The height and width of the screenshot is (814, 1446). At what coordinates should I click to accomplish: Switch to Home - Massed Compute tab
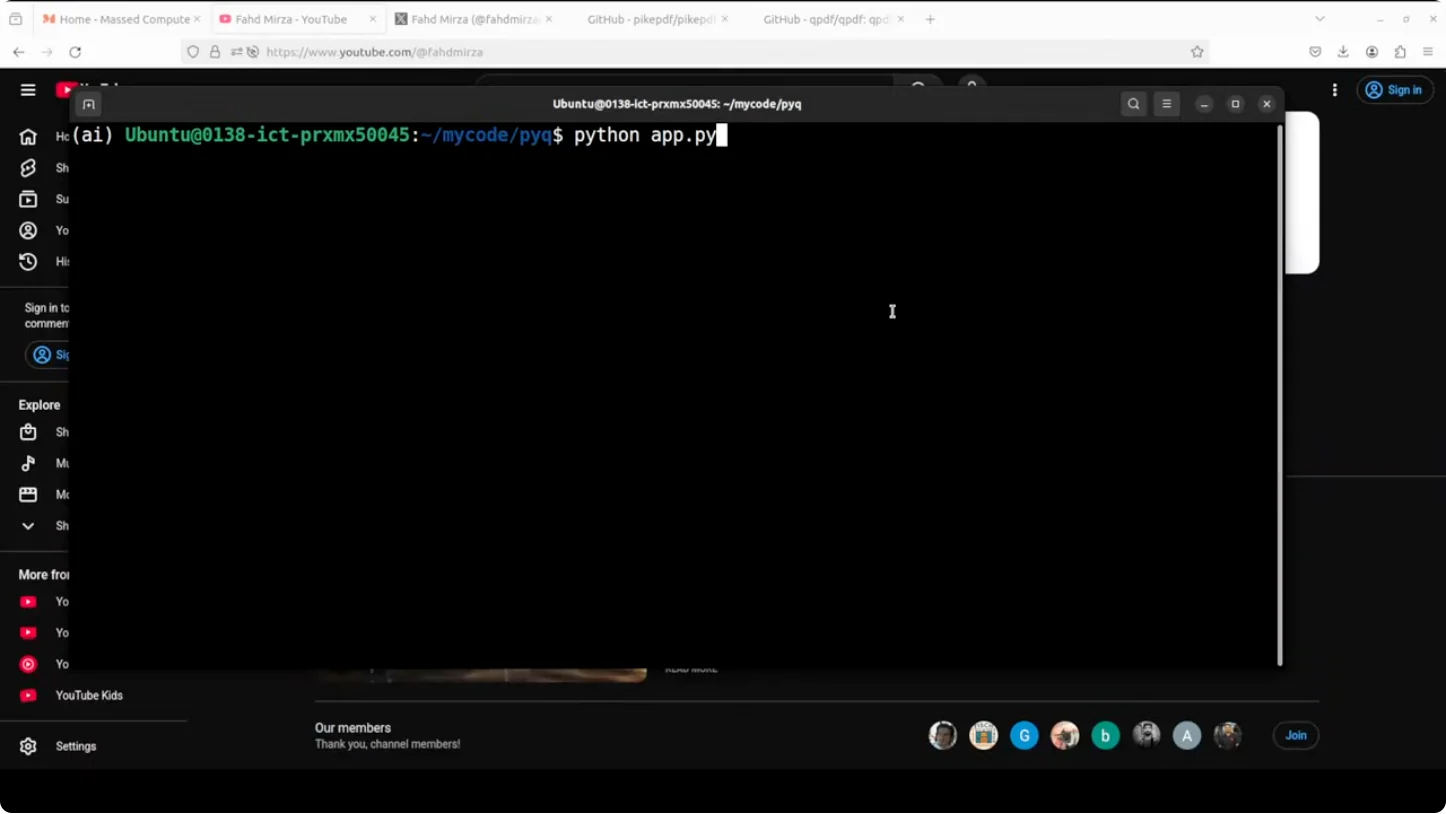click(x=118, y=19)
